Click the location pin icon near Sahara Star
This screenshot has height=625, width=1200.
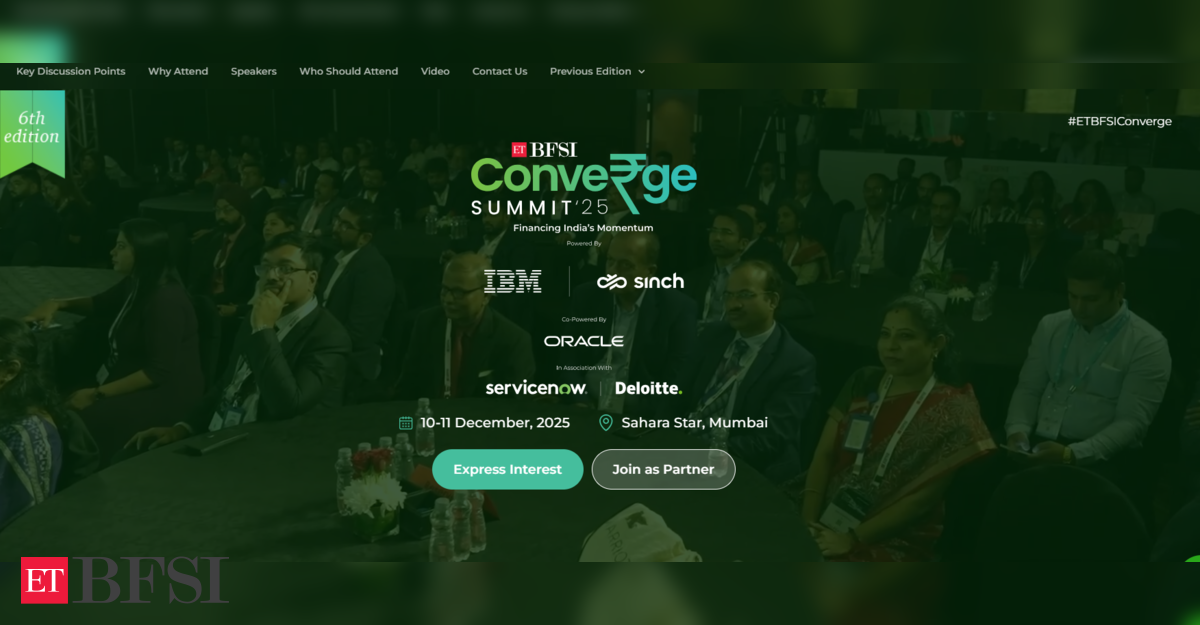click(605, 423)
